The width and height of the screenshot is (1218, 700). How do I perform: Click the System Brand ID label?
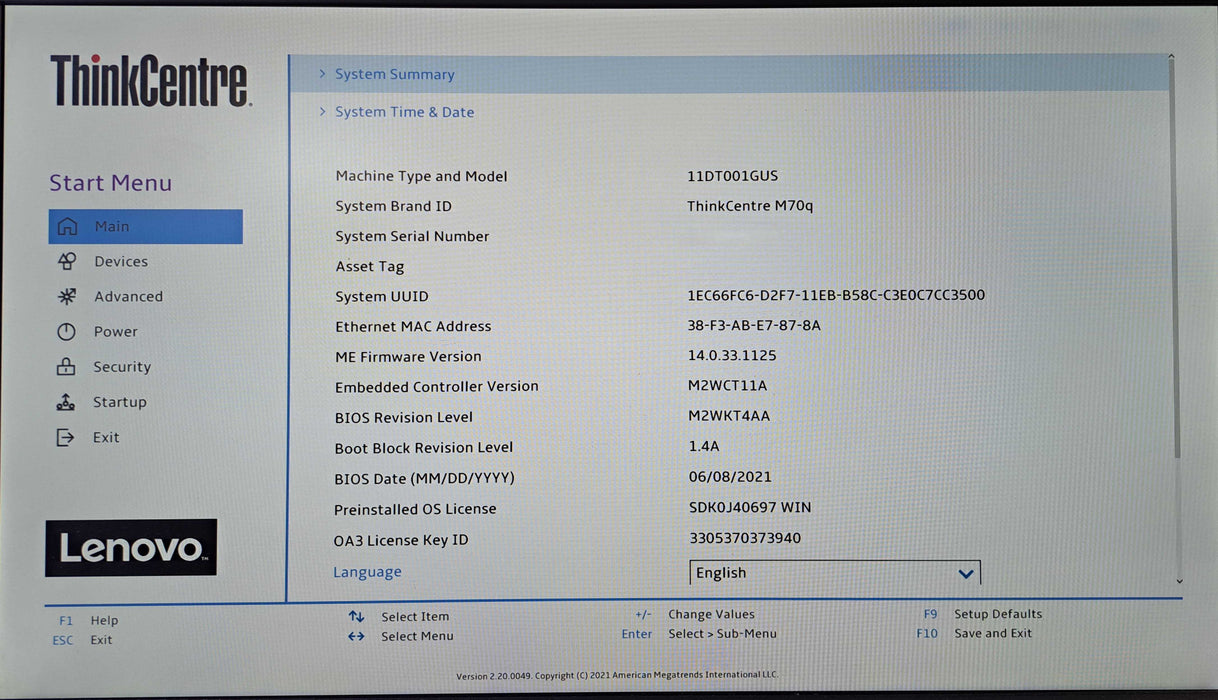pyautogui.click(x=393, y=206)
